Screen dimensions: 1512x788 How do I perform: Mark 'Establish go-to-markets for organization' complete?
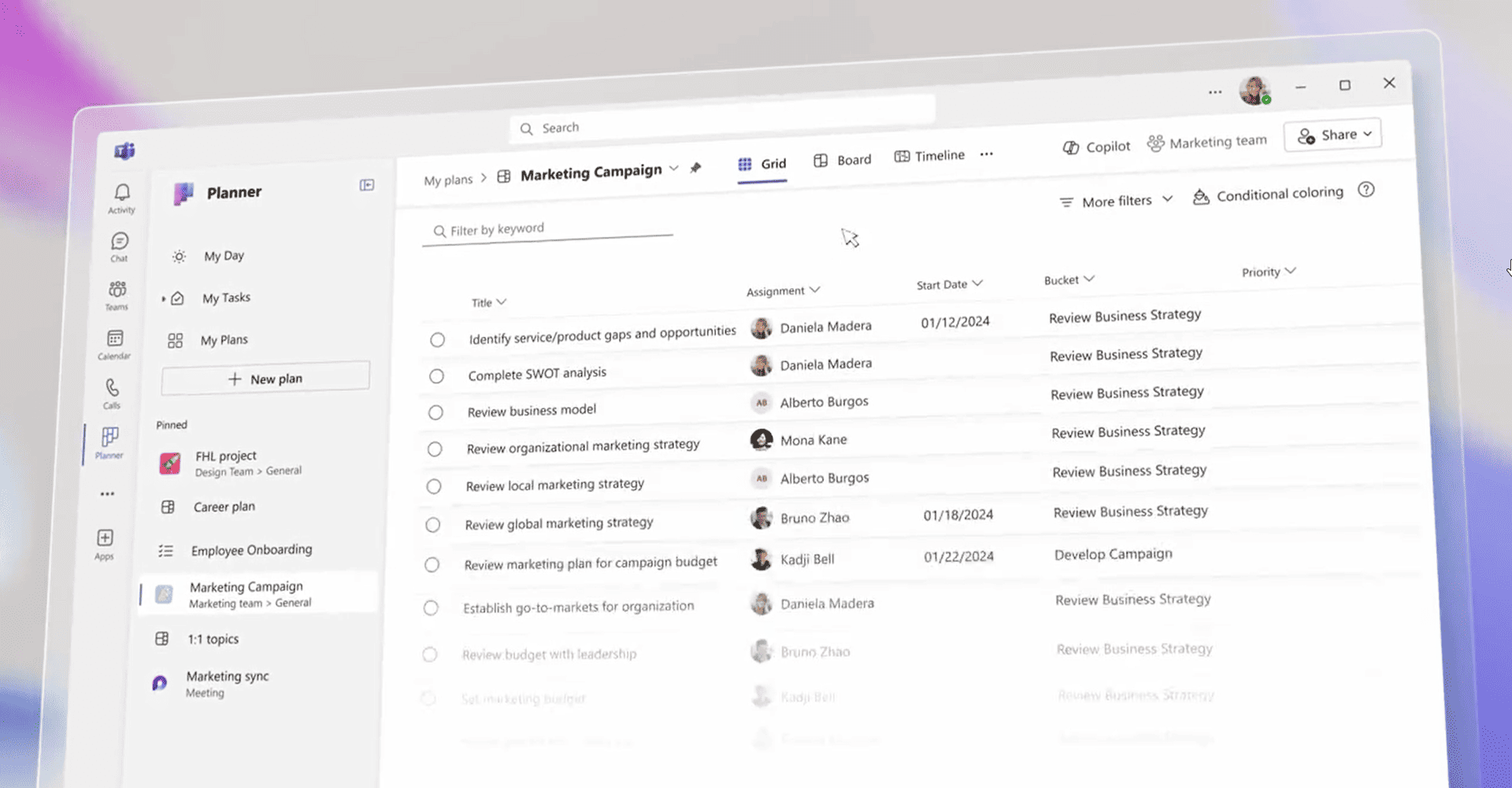tap(431, 609)
